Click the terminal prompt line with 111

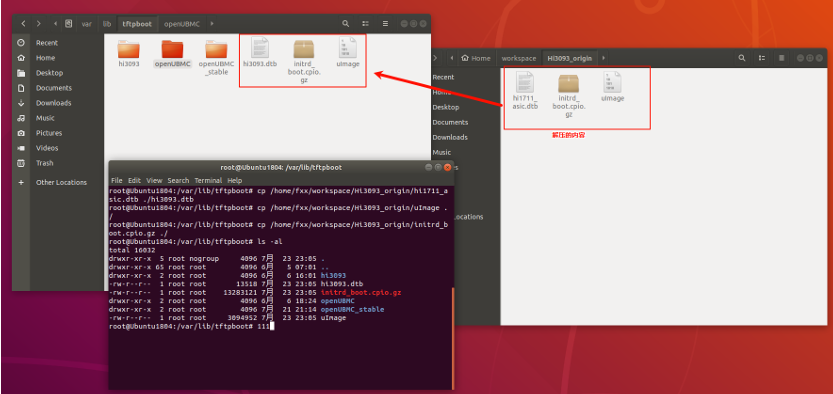[x=192, y=327]
